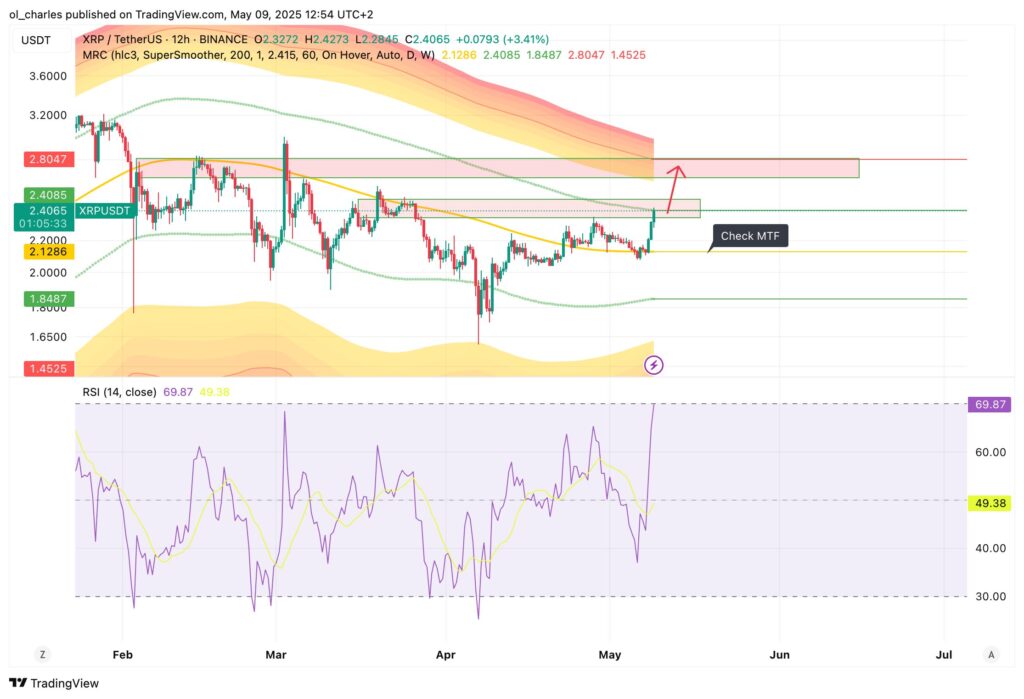The image size is (1024, 699).
Task: Click the "May" label on the time axis
Action: 610,655
